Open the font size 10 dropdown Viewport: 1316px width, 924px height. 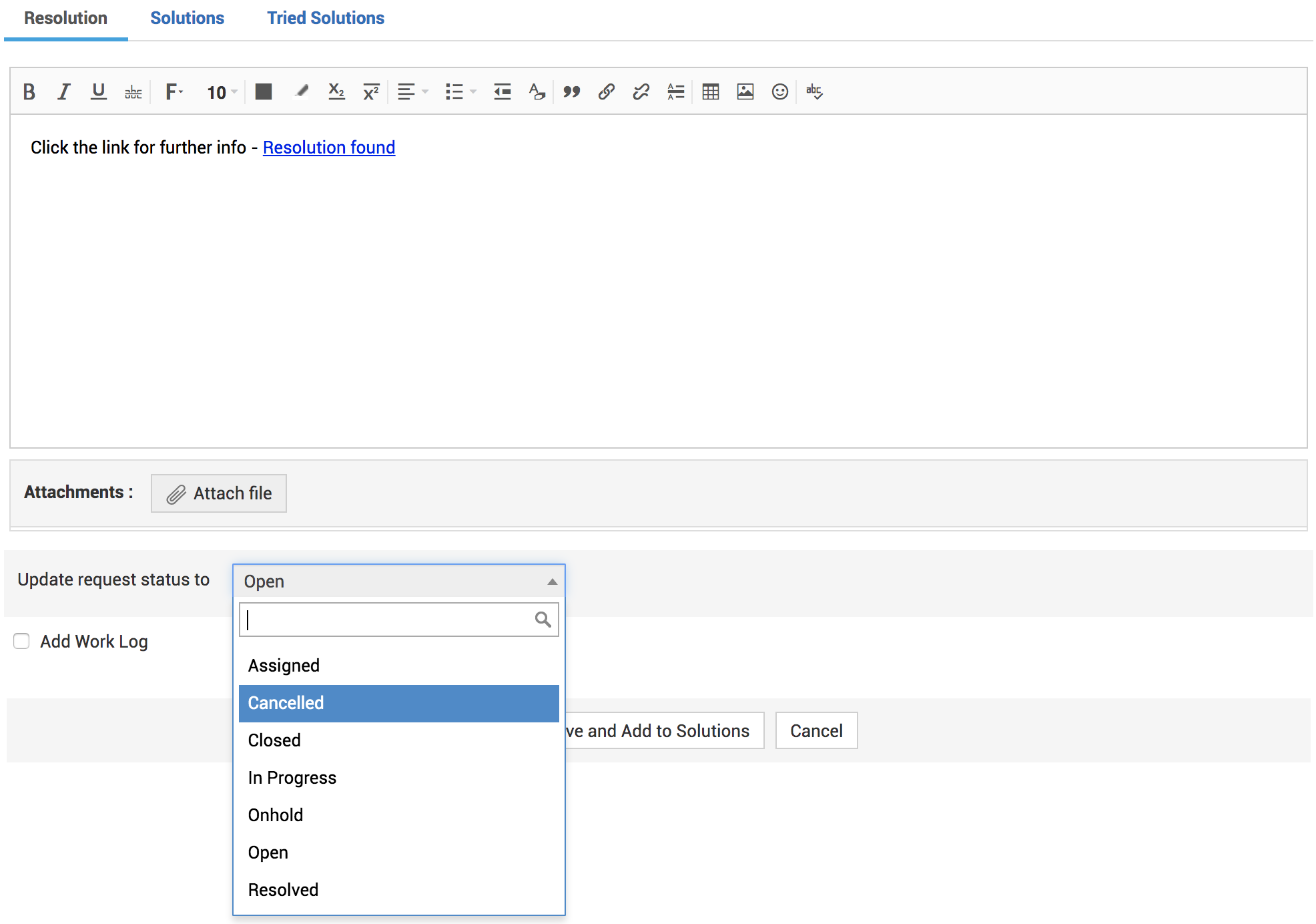[x=222, y=92]
